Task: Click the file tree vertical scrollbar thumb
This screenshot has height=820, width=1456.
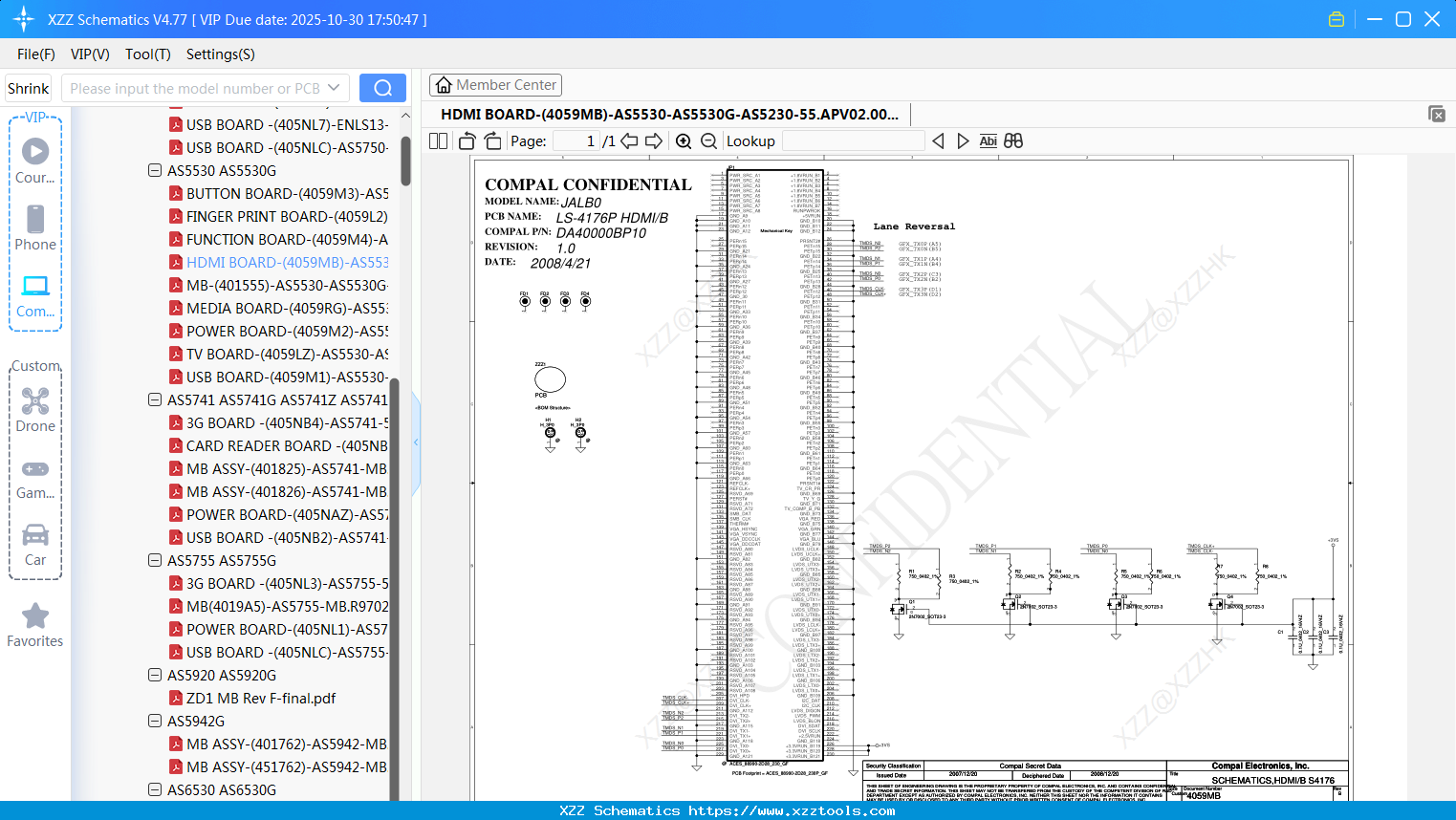Action: tap(405, 161)
